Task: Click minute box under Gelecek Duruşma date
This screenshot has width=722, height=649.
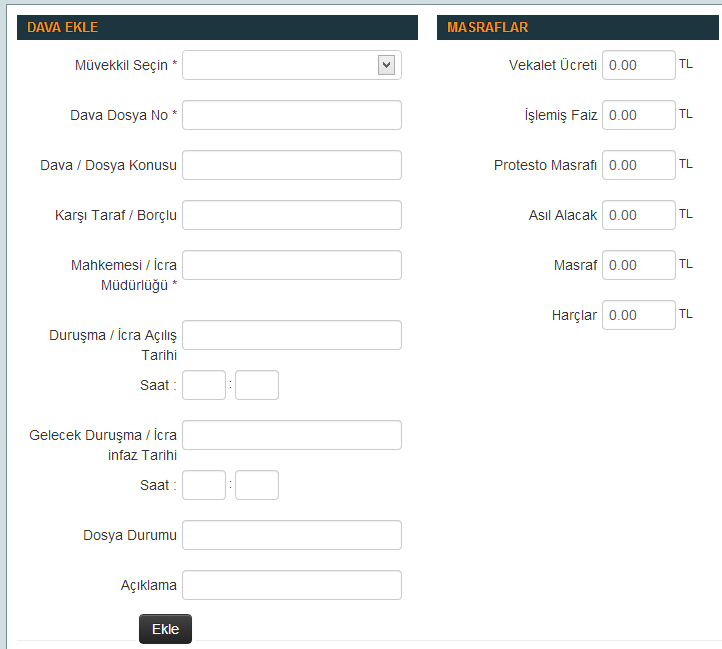Action: [257, 485]
